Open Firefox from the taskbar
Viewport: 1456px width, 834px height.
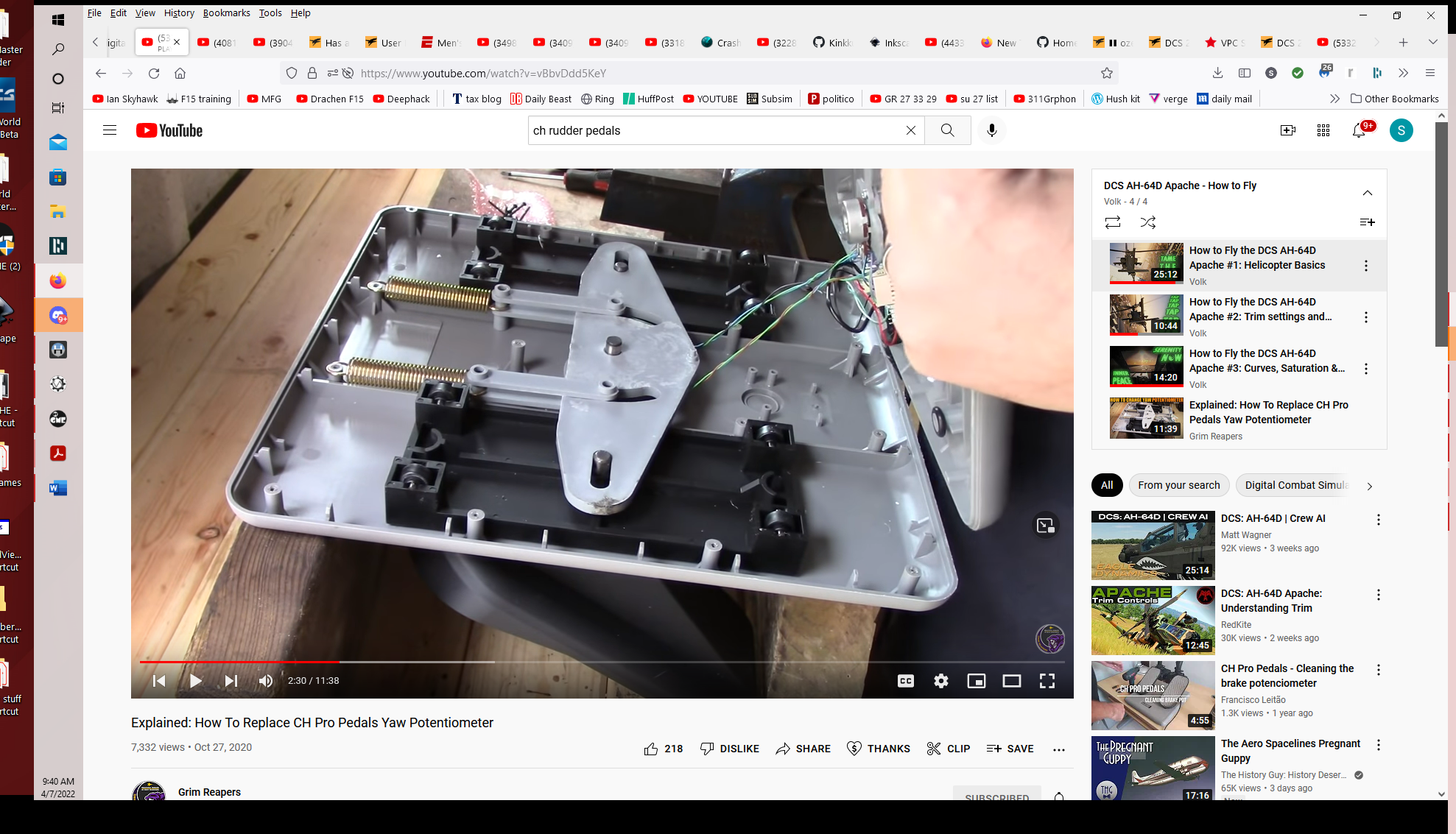[57, 281]
